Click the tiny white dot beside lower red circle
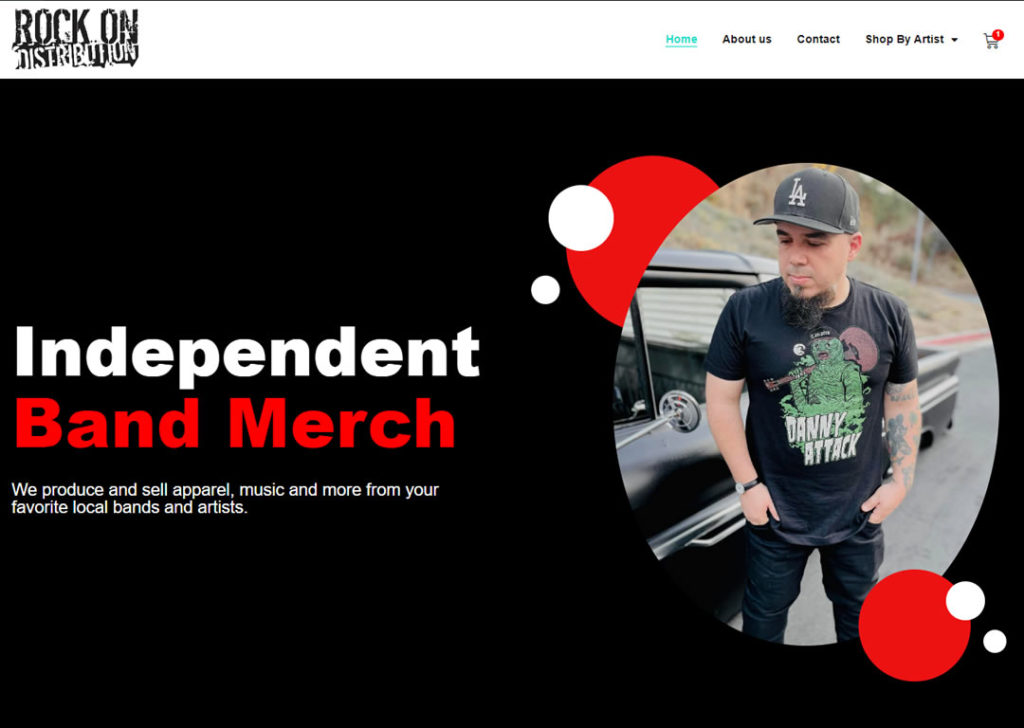 coord(995,641)
